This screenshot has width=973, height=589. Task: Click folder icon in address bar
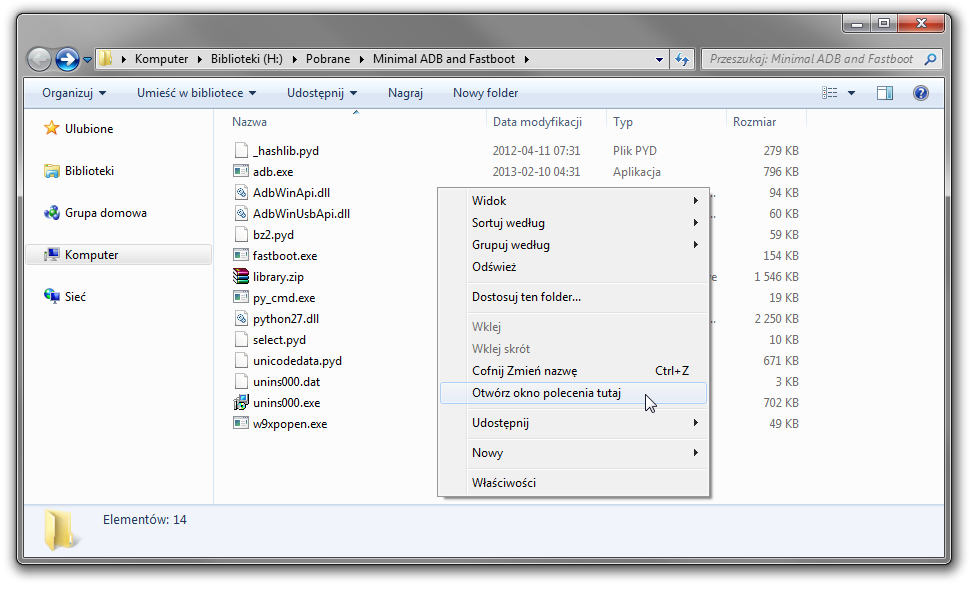click(106, 59)
